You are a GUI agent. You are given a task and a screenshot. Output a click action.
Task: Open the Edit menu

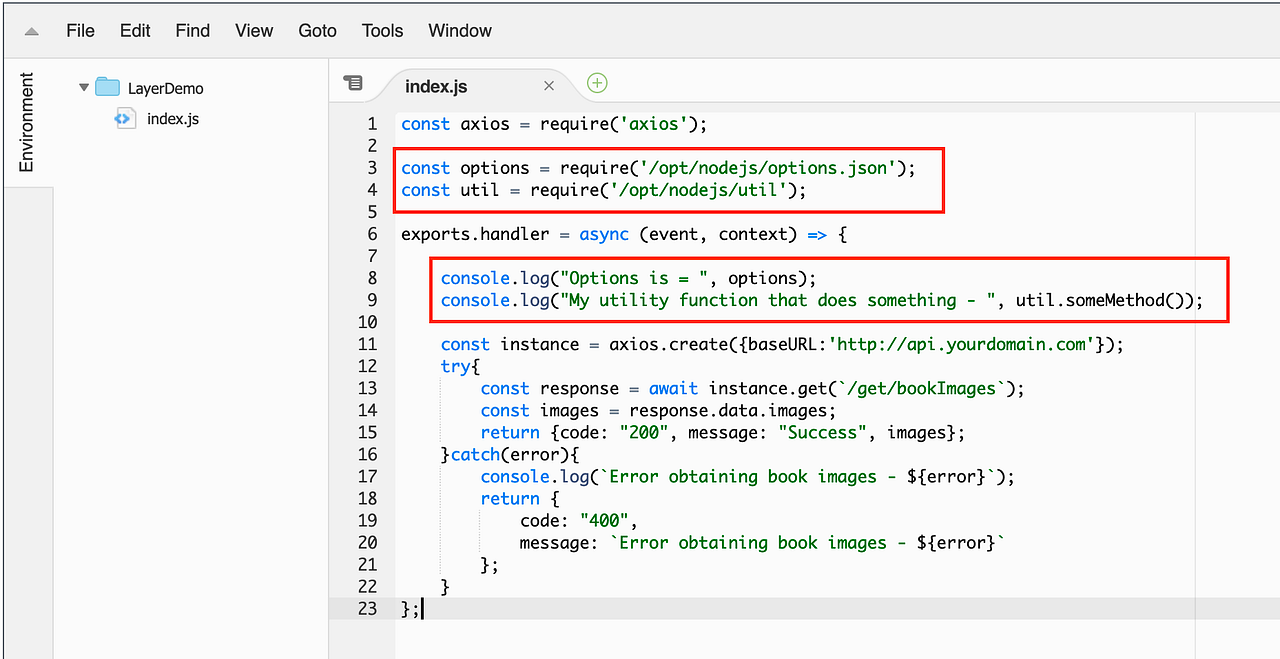point(134,30)
